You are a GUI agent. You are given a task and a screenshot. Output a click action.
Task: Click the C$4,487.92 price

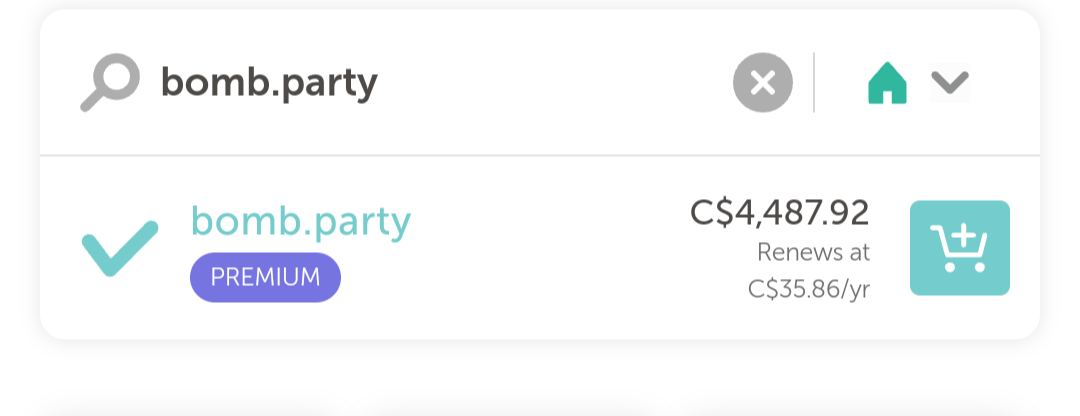point(779,212)
